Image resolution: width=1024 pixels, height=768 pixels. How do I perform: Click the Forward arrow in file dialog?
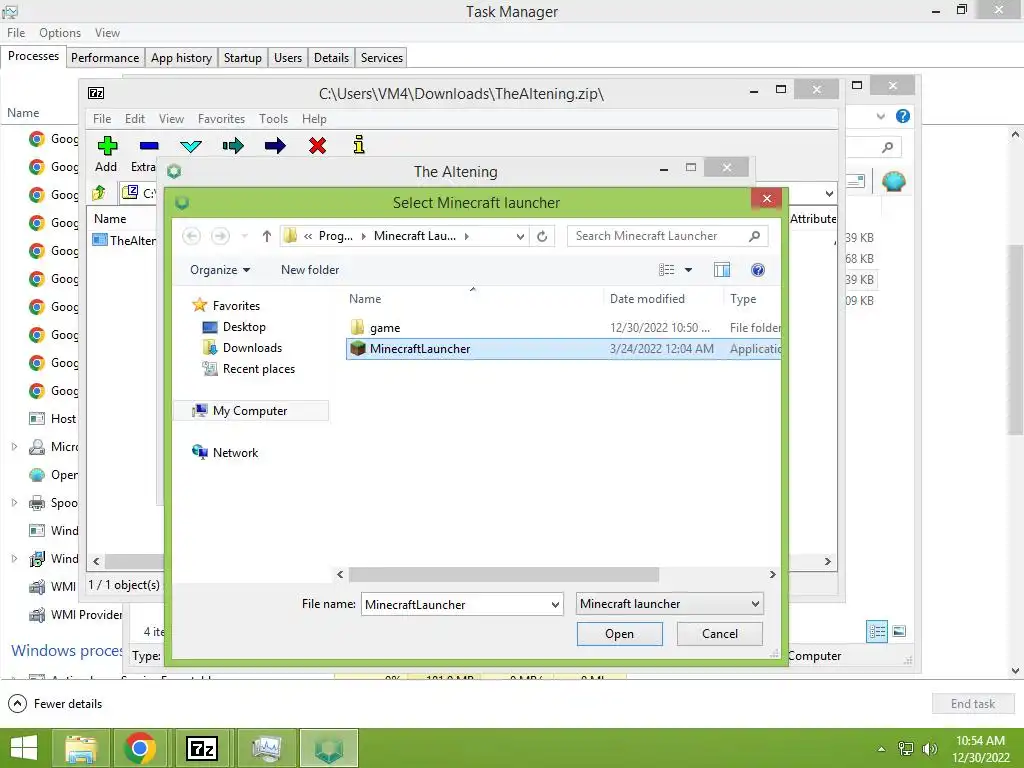[x=220, y=236]
